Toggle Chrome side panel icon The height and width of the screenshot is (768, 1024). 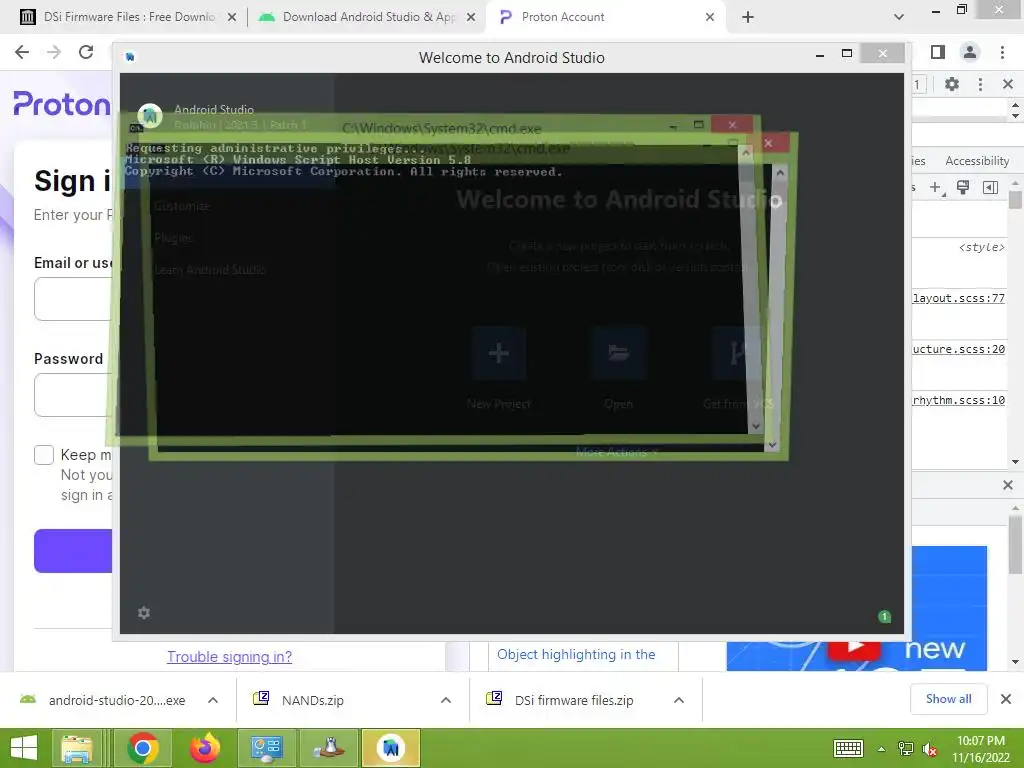[x=938, y=52]
